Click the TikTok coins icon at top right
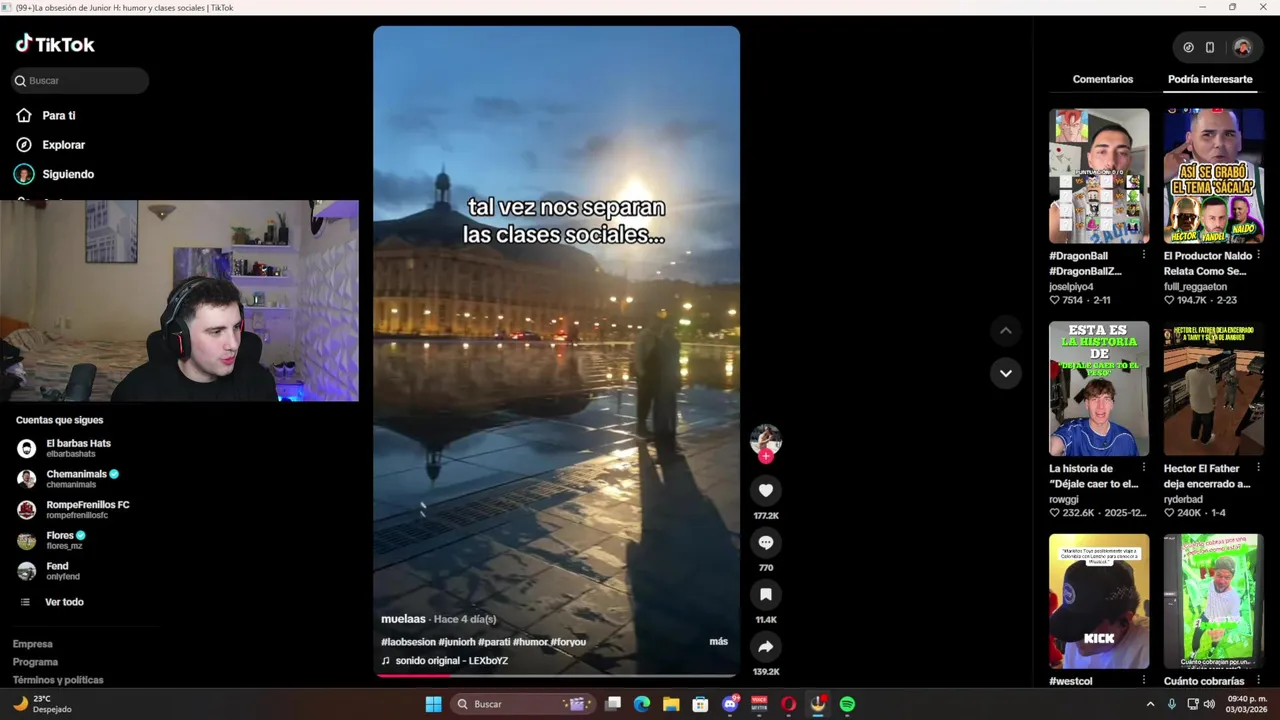The width and height of the screenshot is (1280, 720). (x=1188, y=47)
